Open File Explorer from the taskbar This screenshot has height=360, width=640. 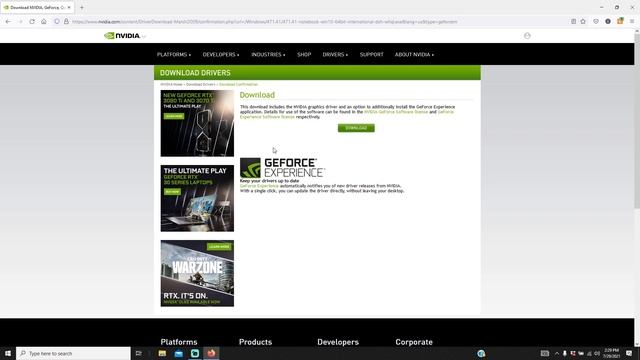(162, 353)
